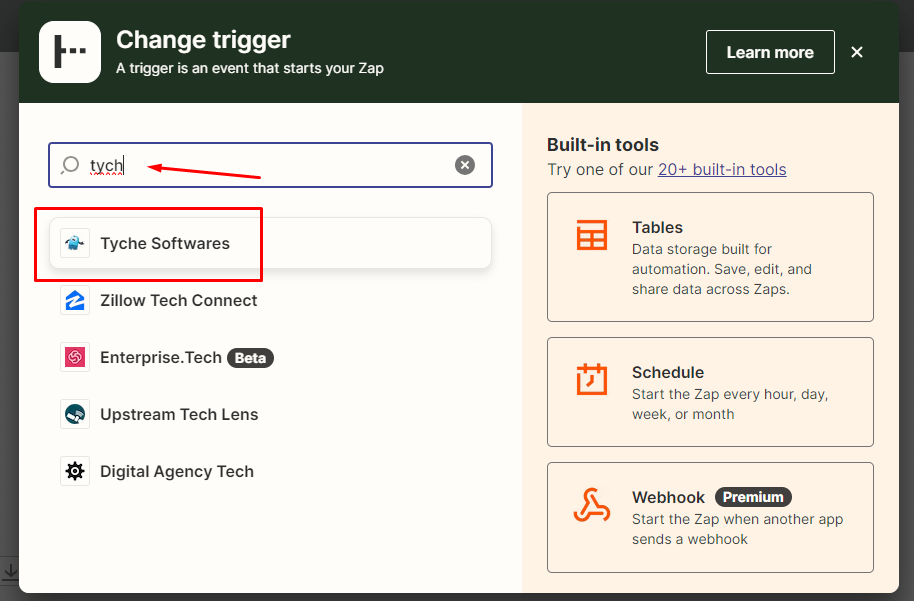Click the Built-in tools heading
This screenshot has height=601, width=914.
pyautogui.click(x=603, y=145)
